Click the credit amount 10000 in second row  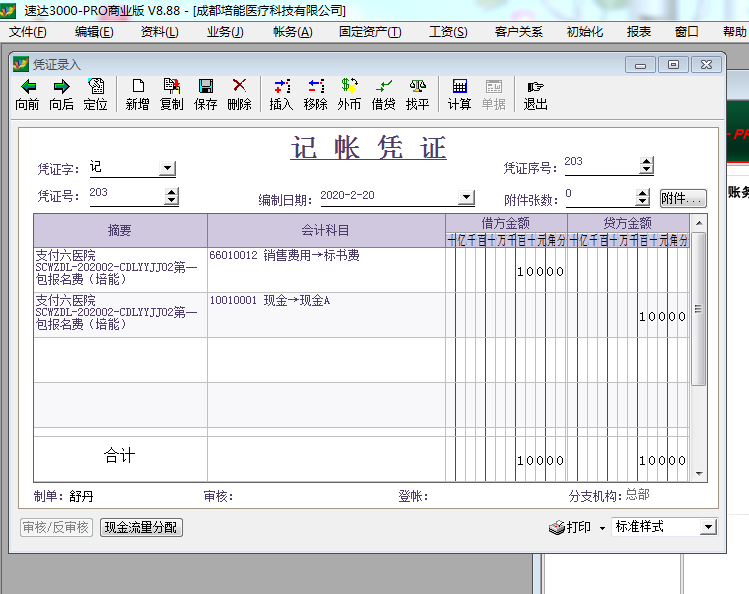pyautogui.click(x=663, y=317)
